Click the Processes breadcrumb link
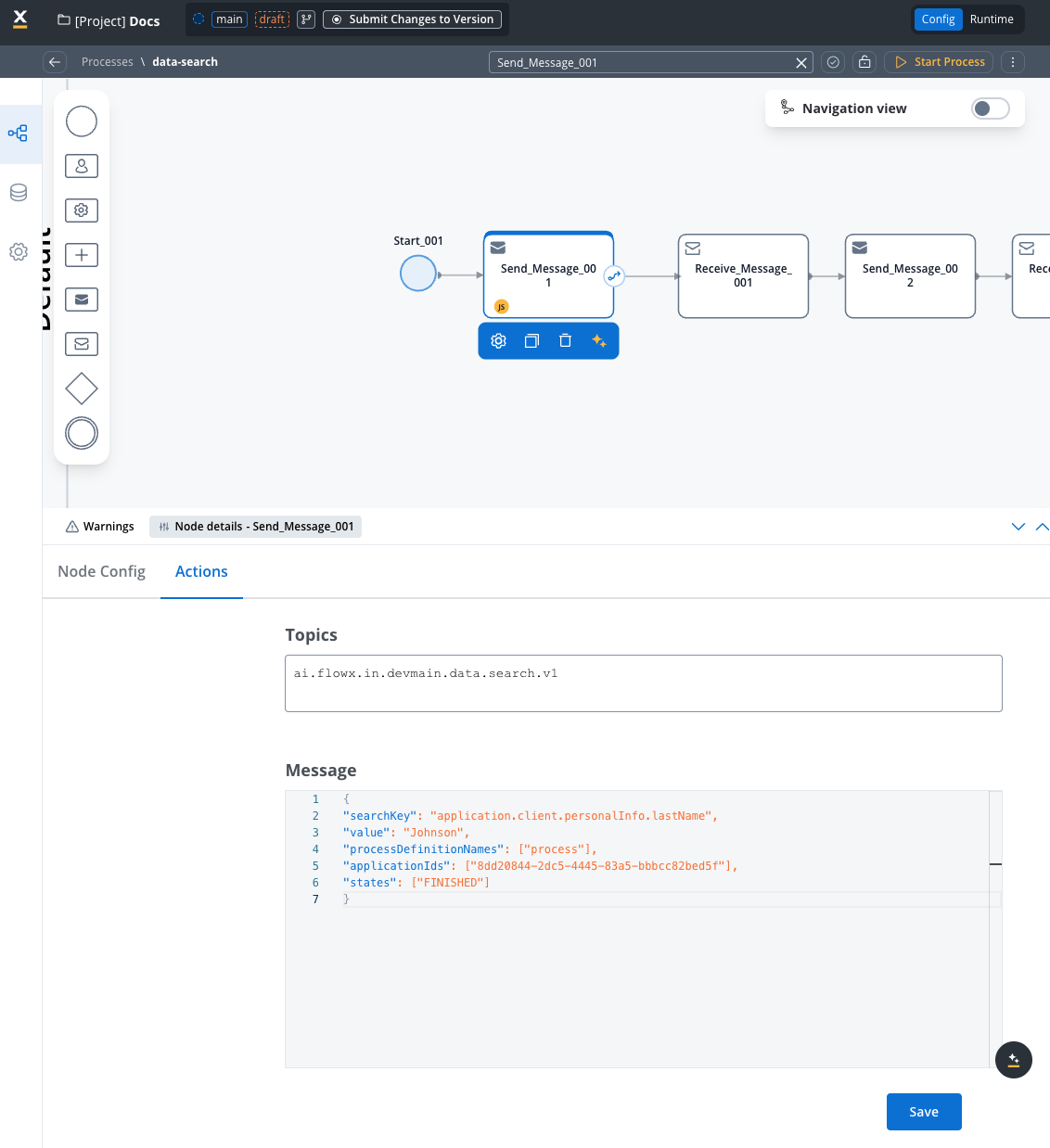 pyautogui.click(x=108, y=62)
